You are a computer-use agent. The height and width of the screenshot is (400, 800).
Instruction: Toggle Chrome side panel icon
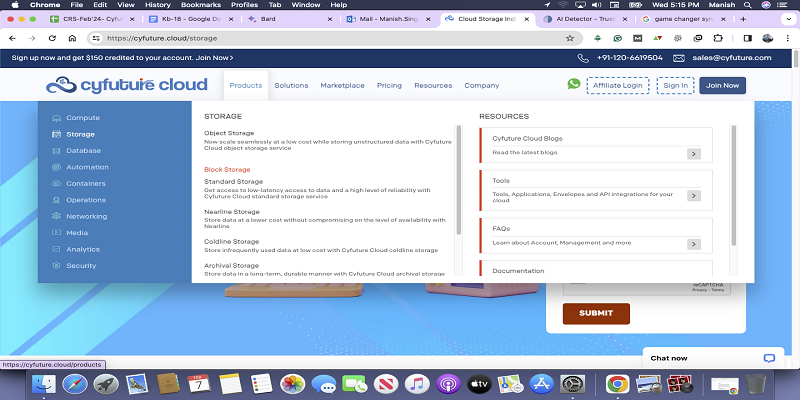coord(747,38)
